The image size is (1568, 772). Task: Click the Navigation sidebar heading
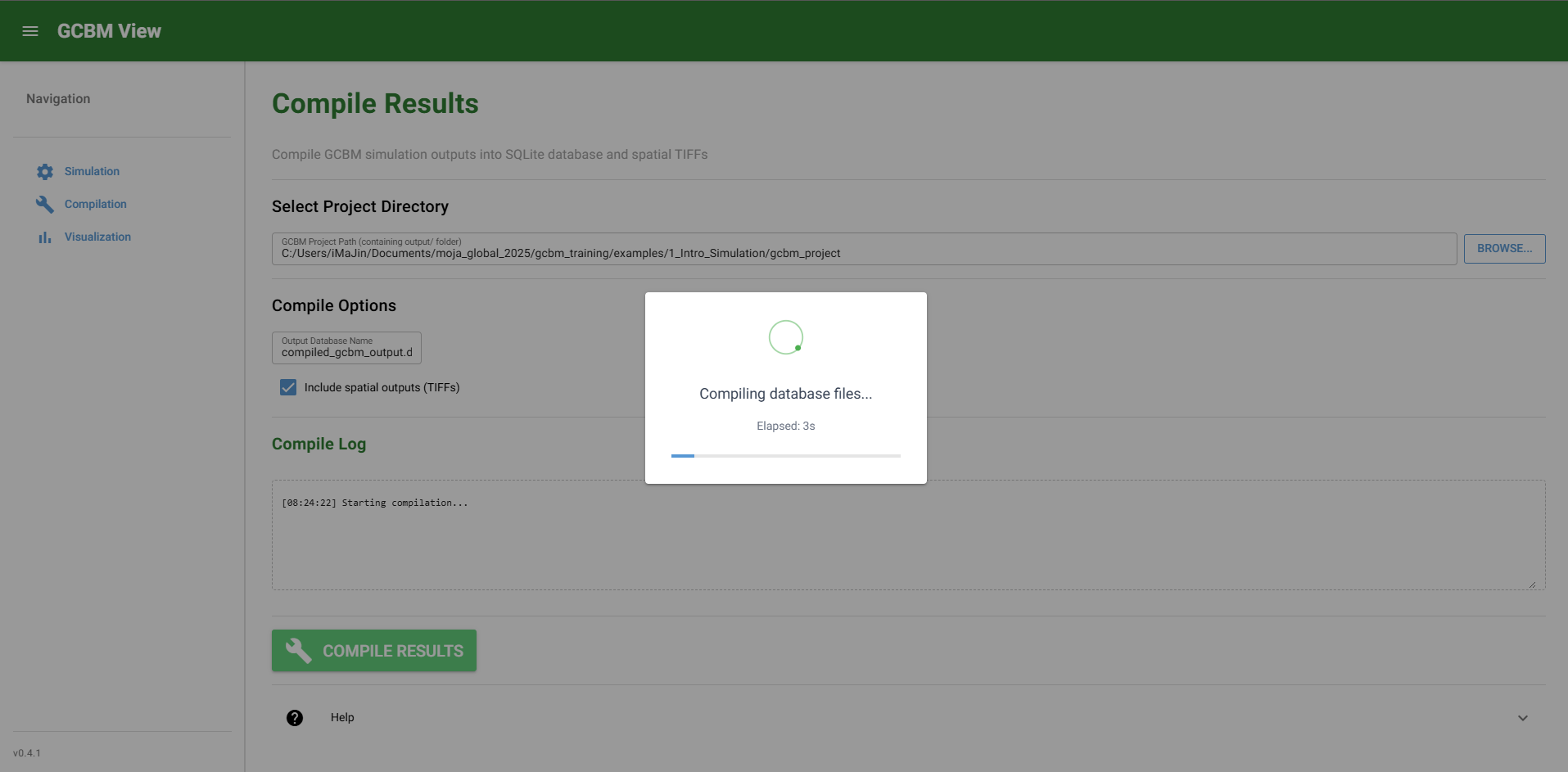[x=58, y=98]
